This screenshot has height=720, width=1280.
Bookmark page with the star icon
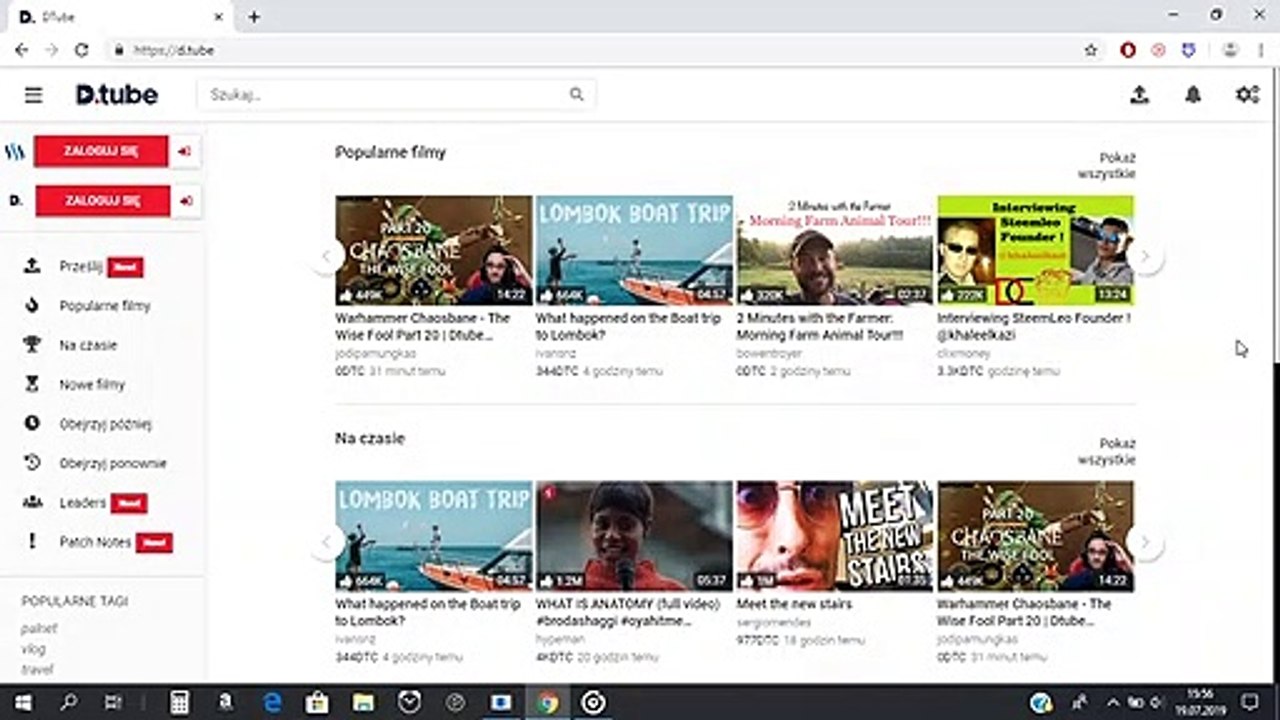pyautogui.click(x=1091, y=50)
